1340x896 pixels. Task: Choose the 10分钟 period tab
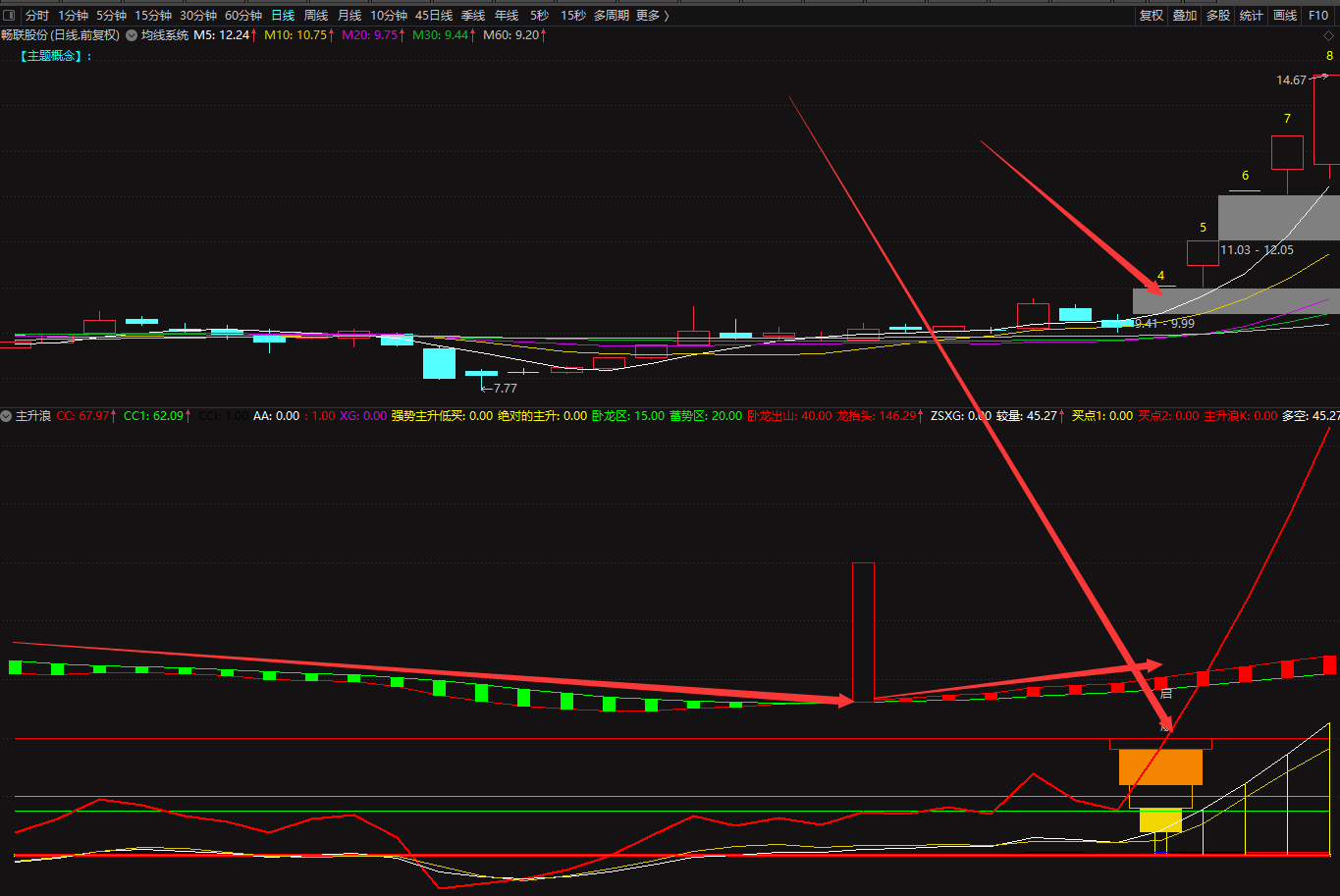pos(389,16)
